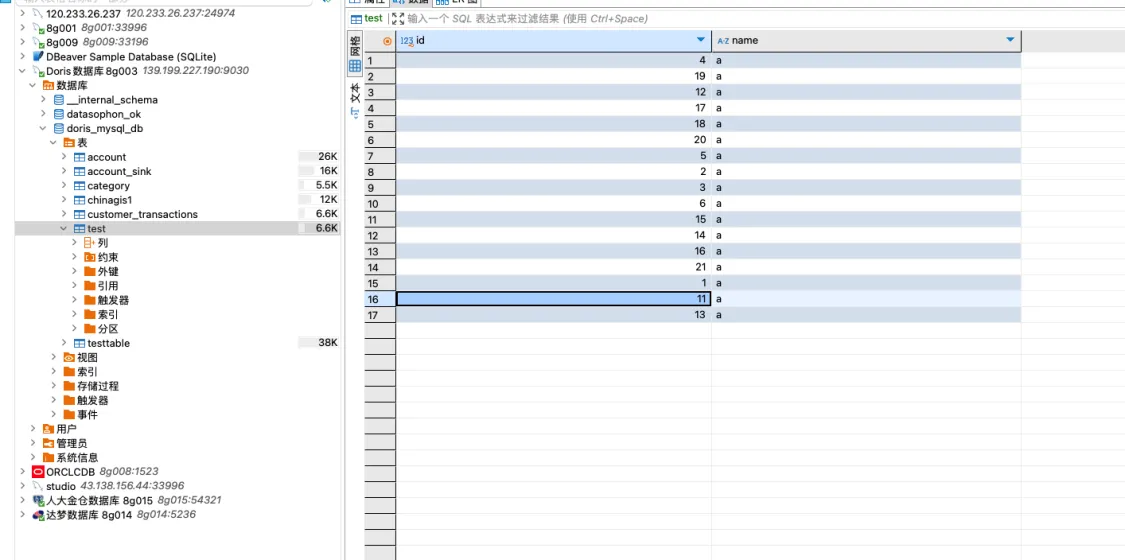1125x560 pixels.
Task: Open the id column filter dropdown arrow
Action: 701,40
